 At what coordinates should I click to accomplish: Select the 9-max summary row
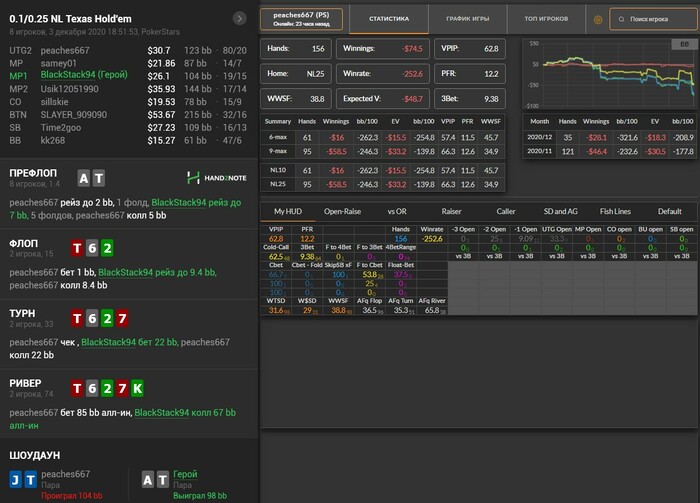pos(383,151)
